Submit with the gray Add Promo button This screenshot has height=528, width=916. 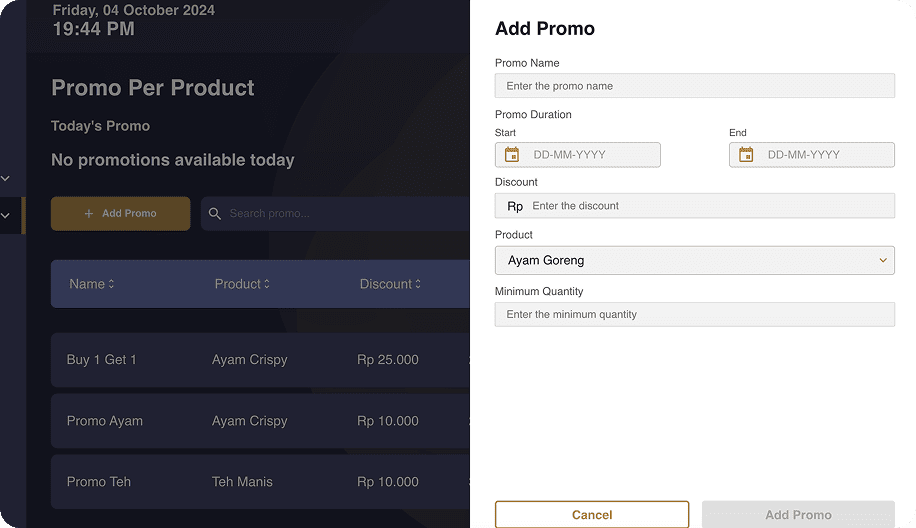[x=798, y=515]
